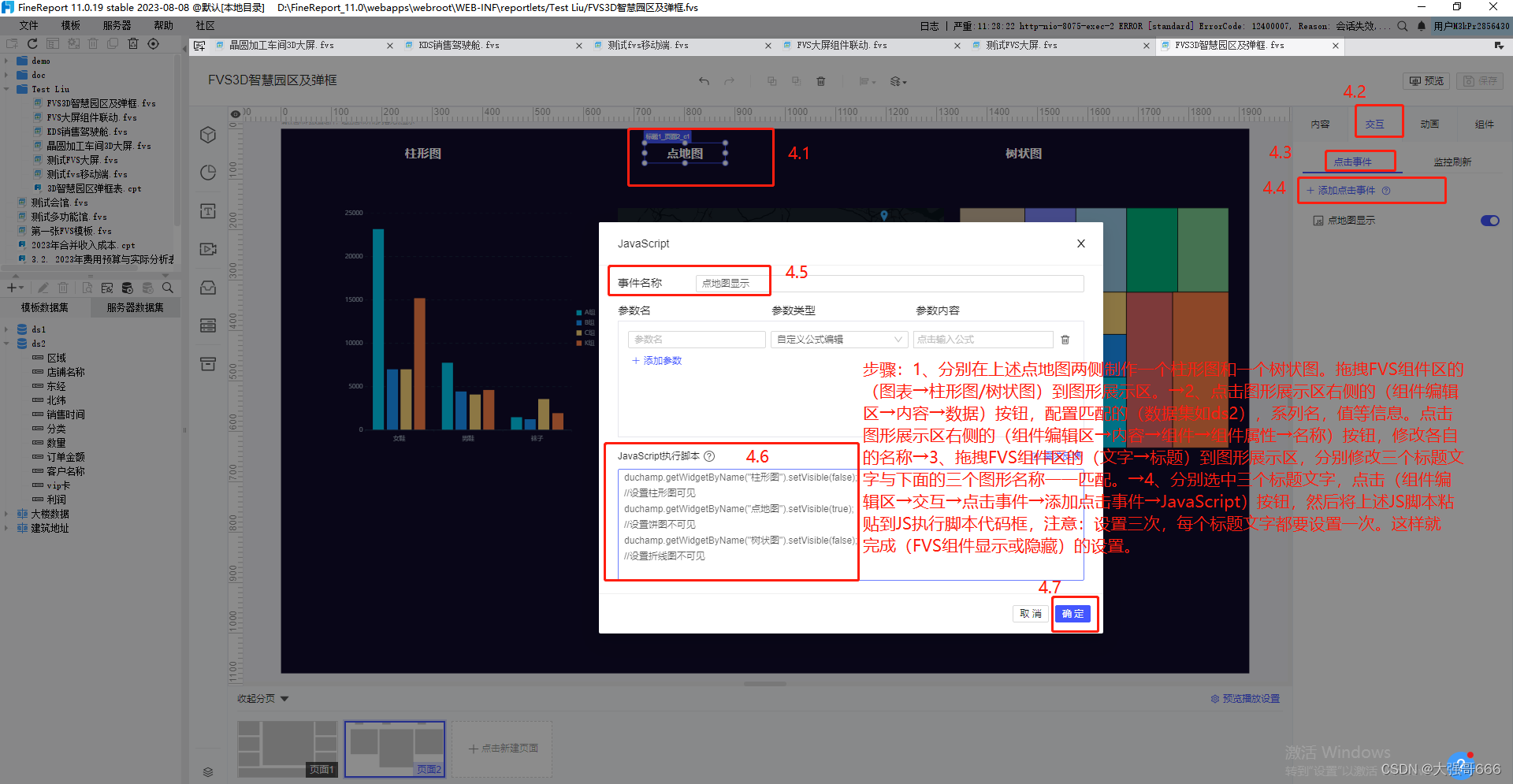Open the tray-shaped component icon in sidebar
Screen dimensions: 1513x784
click(208, 288)
